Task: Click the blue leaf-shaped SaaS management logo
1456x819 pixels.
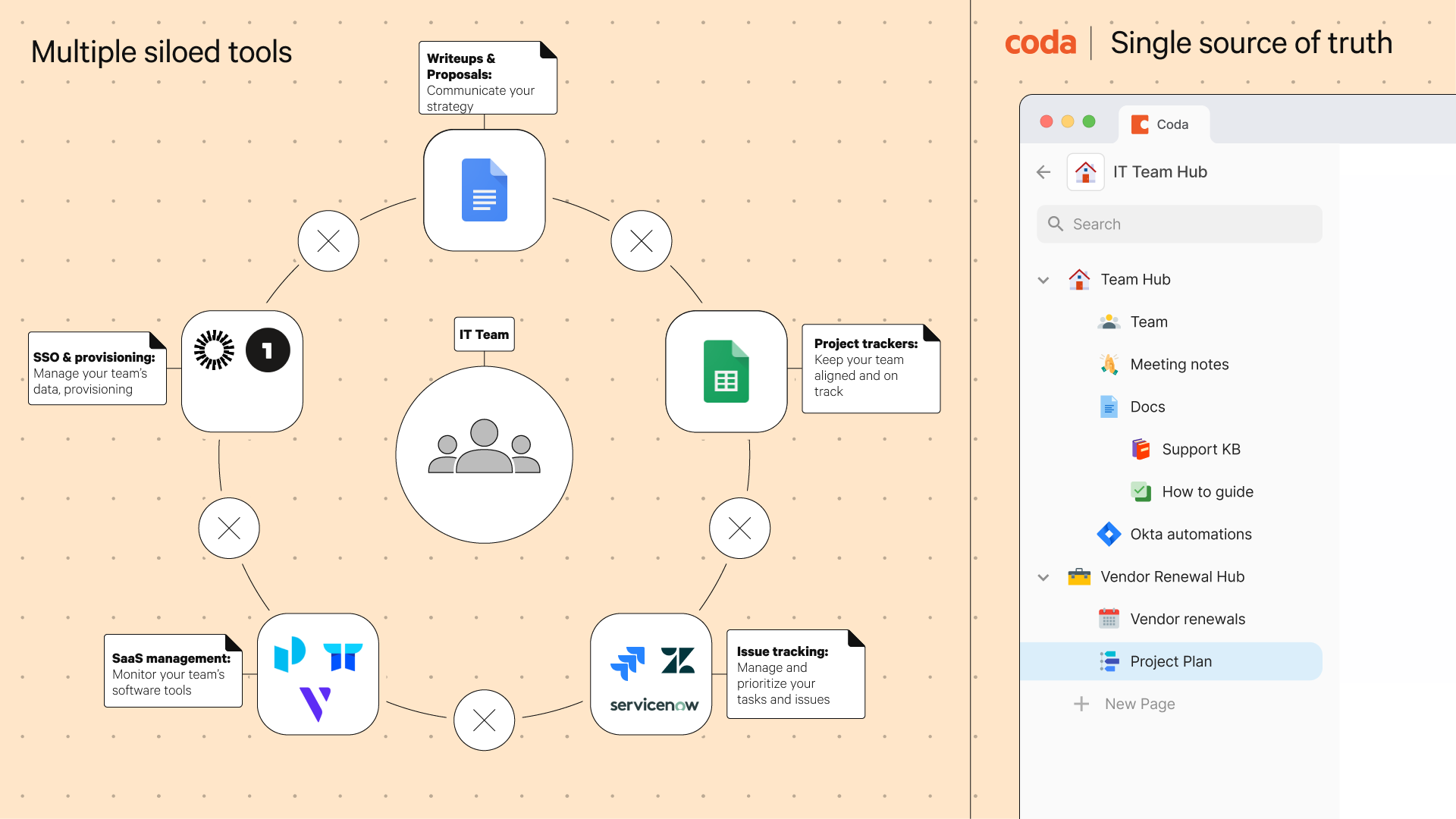Action: click(x=290, y=654)
